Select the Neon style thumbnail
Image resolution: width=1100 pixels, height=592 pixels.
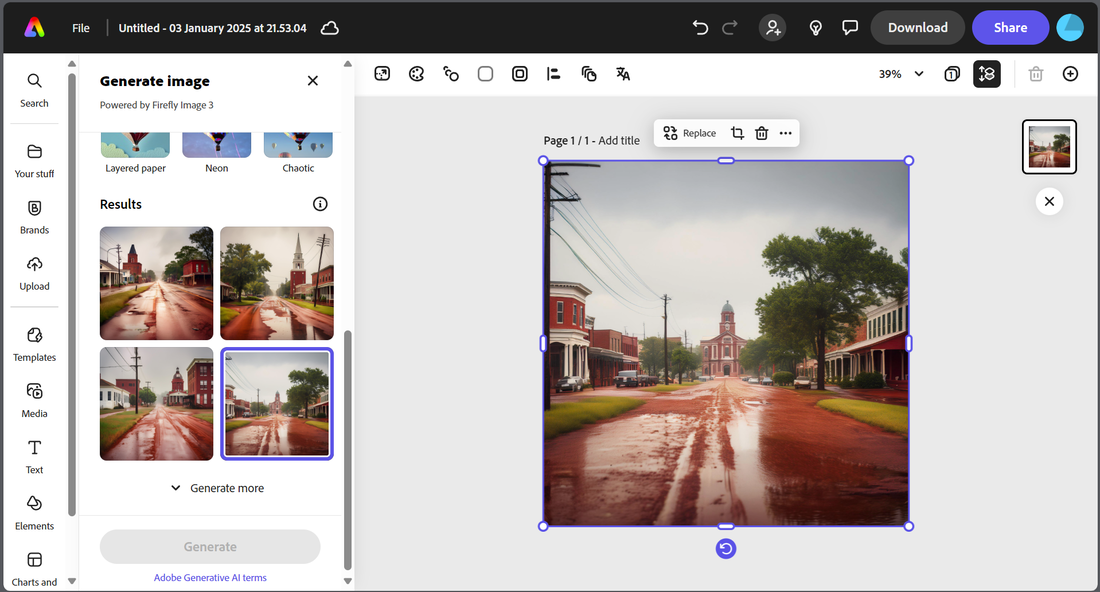click(x=217, y=146)
